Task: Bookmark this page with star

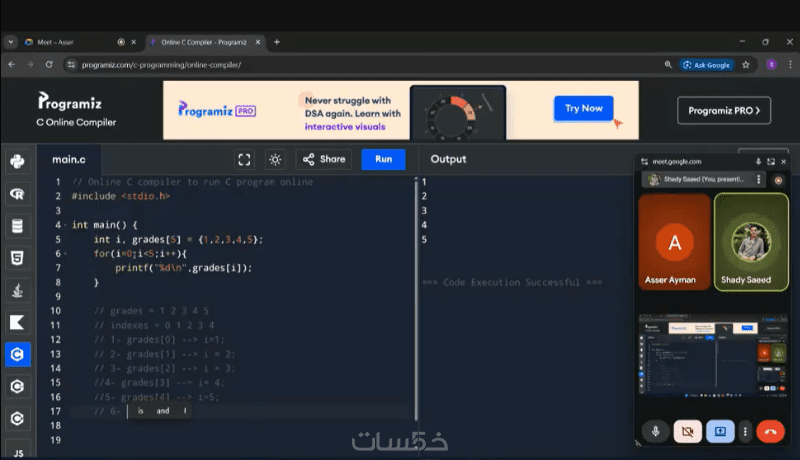Action: tap(746, 65)
